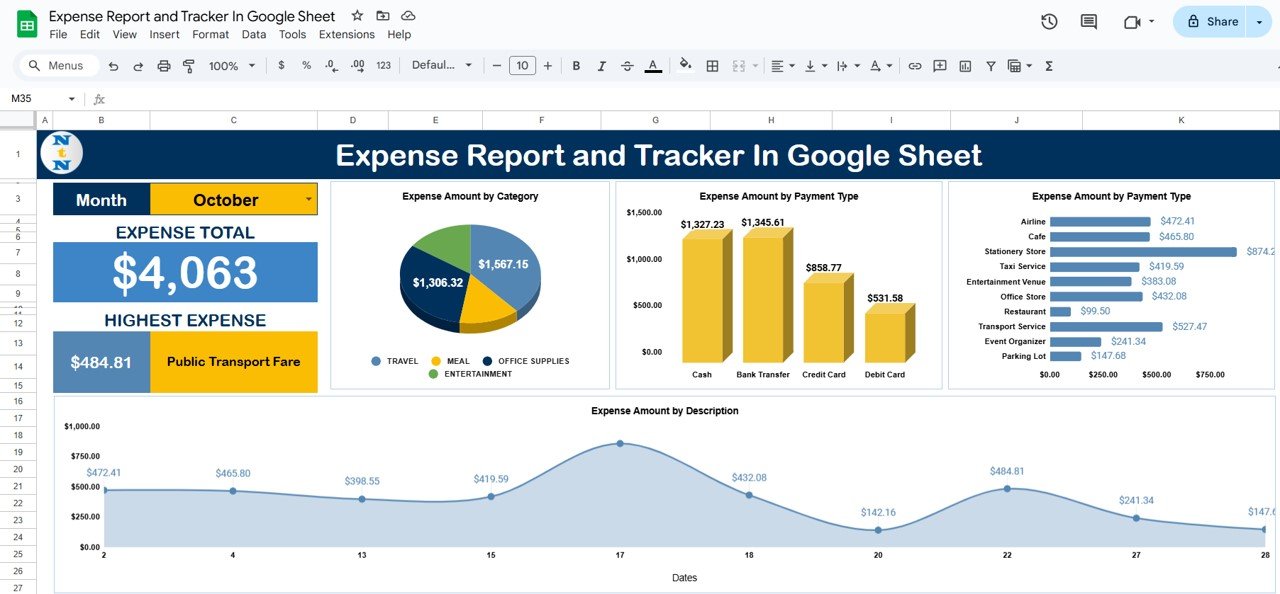Open the Default font dropdown
Image resolution: width=1280 pixels, height=594 pixels.
(442, 65)
